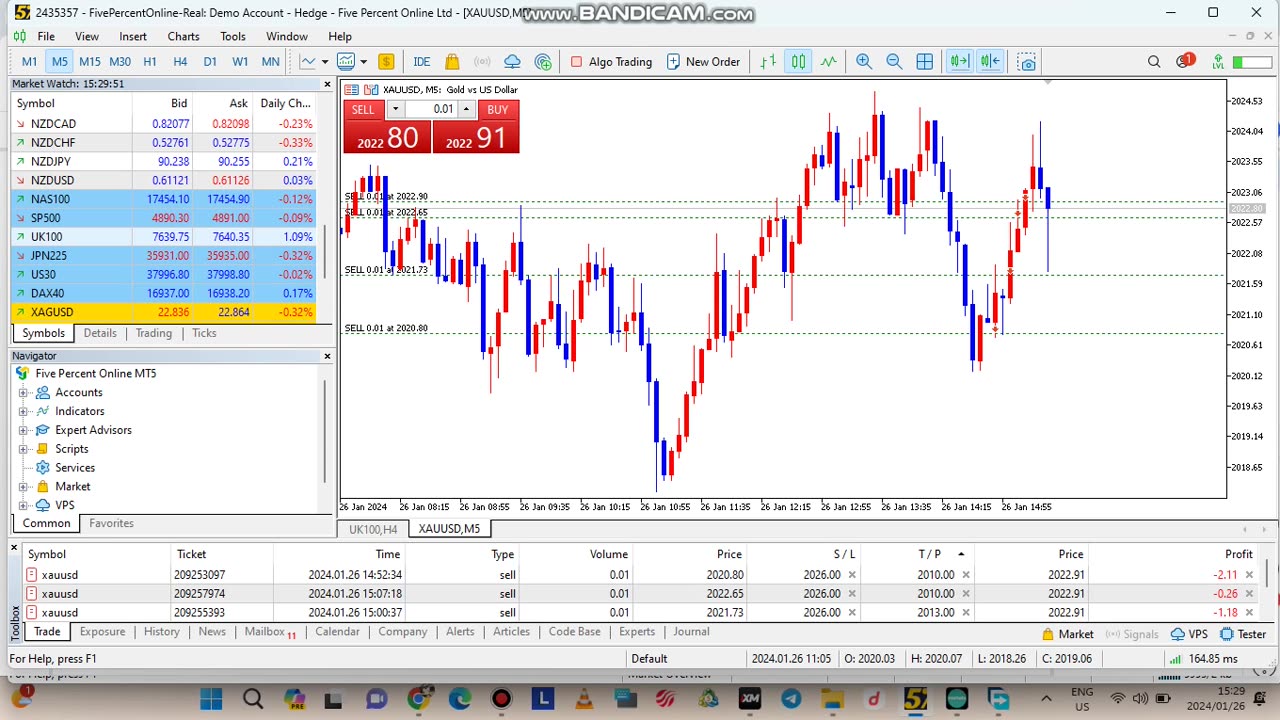
Task: Close position ticket 209253097 via profit X
Action: [x=1250, y=575]
